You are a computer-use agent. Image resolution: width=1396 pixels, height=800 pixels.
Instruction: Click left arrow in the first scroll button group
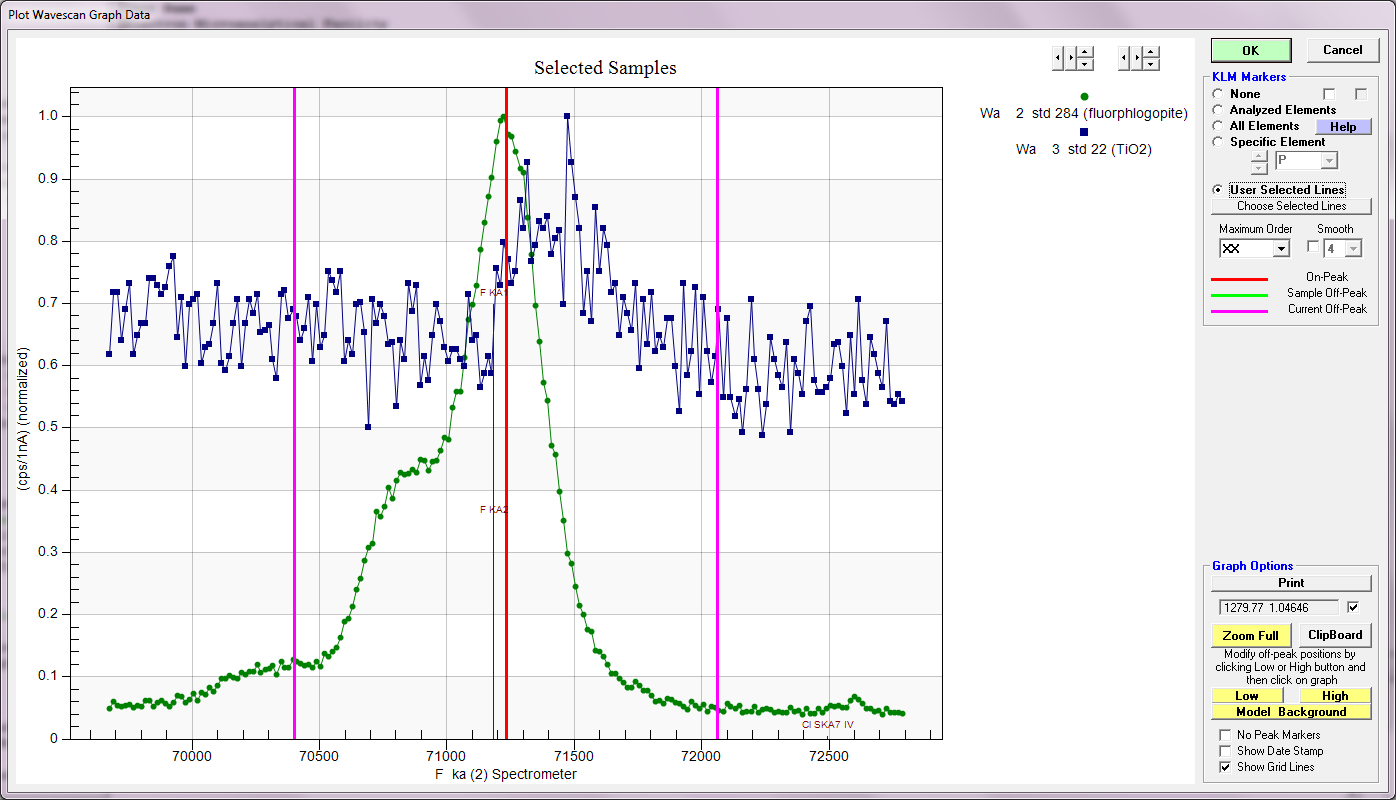[x=1058, y=58]
